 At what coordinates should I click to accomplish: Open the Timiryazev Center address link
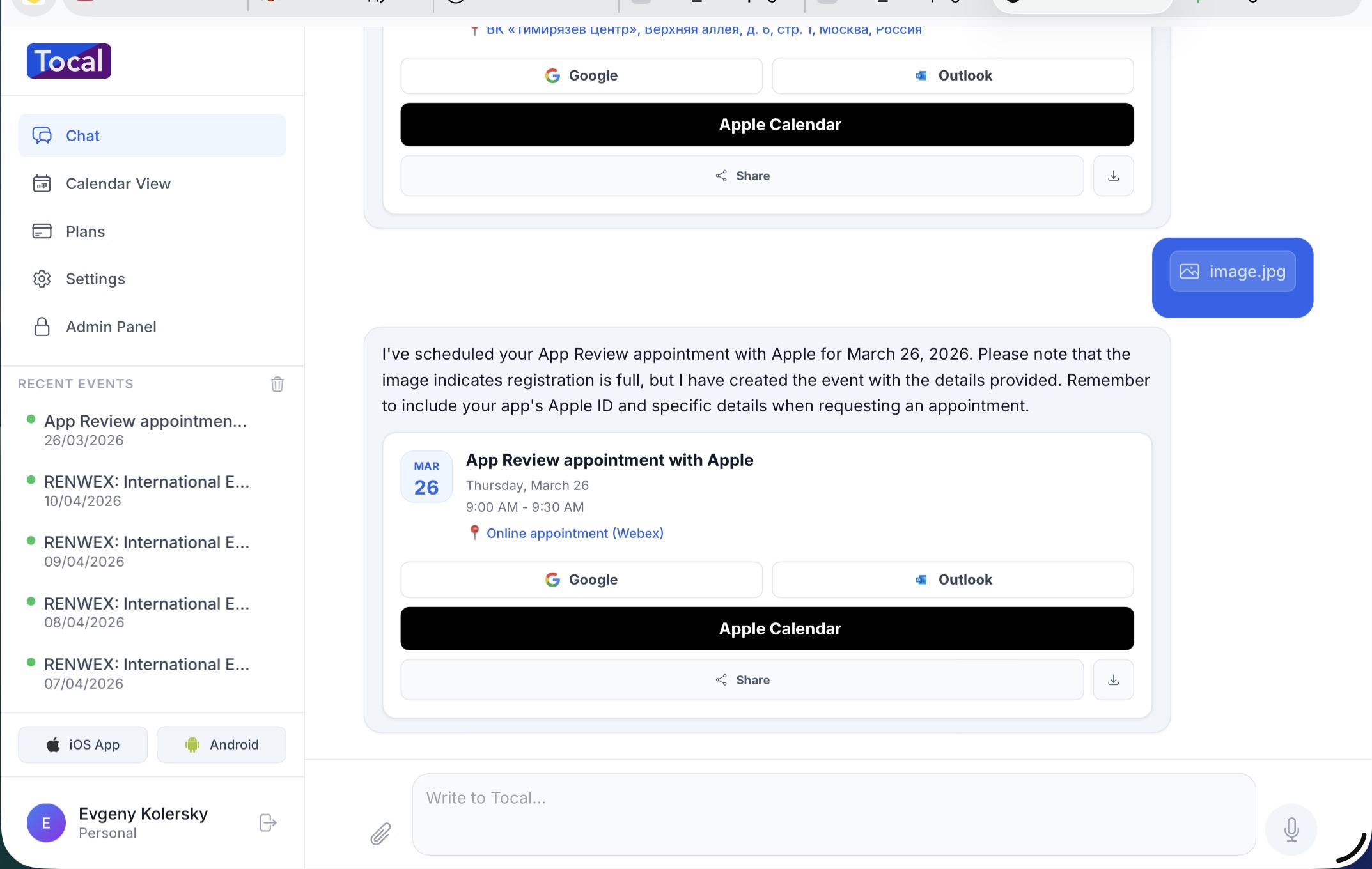704,29
